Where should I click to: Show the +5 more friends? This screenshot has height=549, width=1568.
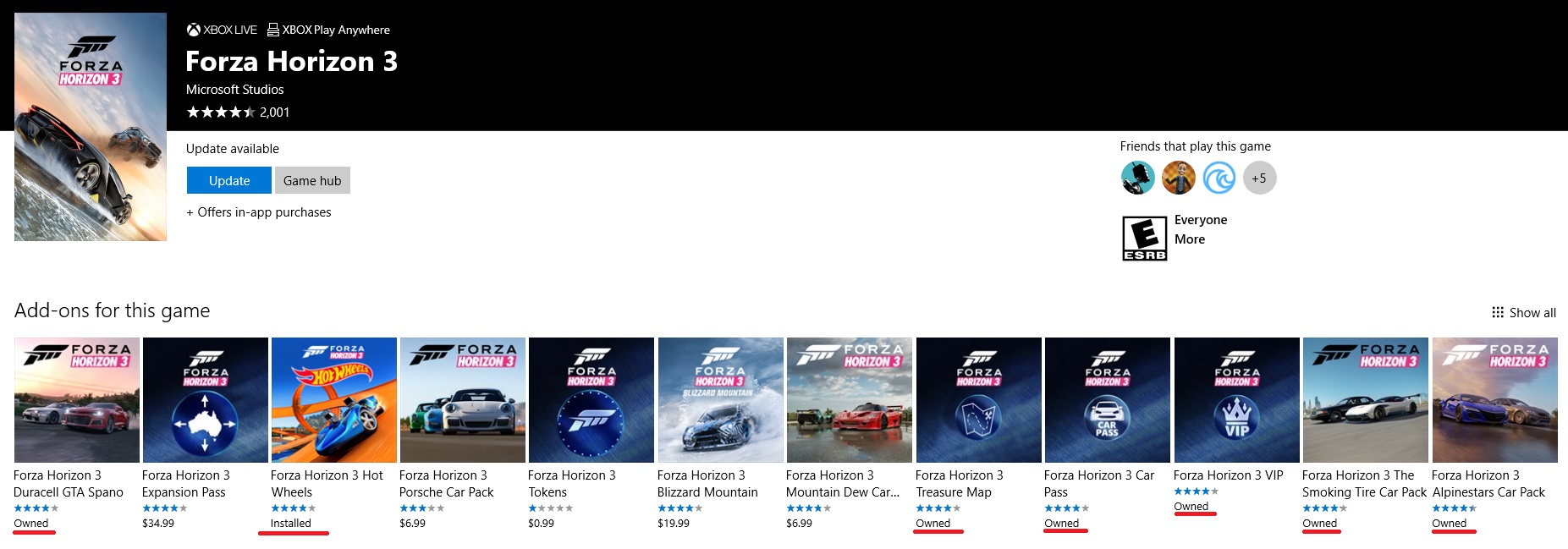(1260, 178)
